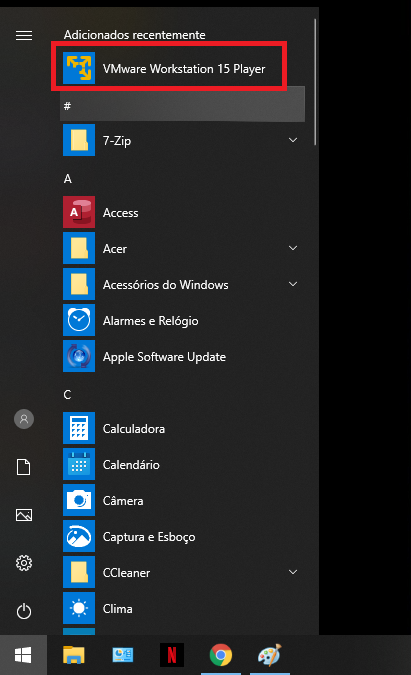Open Netflix from the taskbar

pyautogui.click(x=172, y=655)
